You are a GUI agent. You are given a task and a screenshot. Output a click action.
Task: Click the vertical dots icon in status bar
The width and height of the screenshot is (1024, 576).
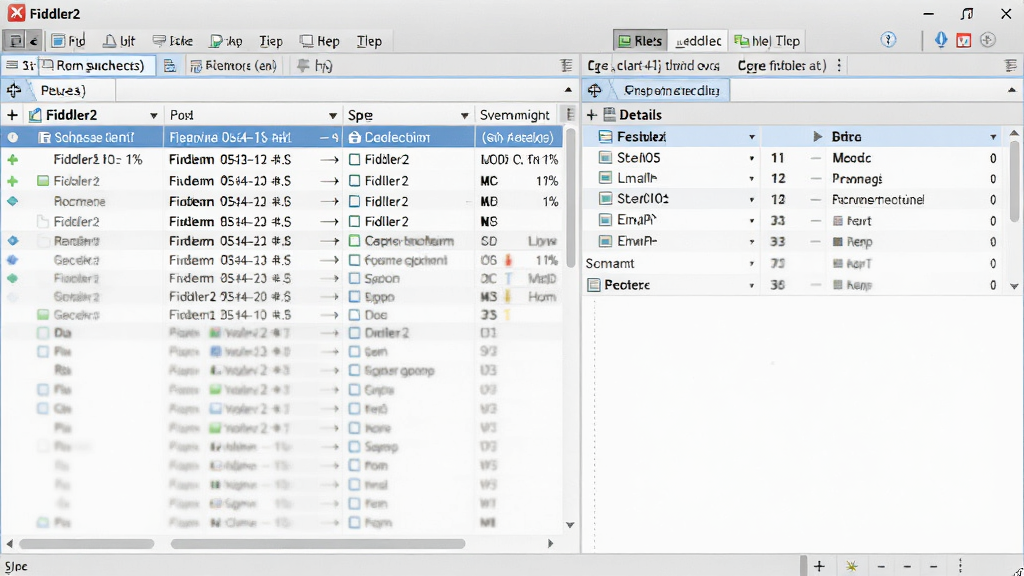[x=960, y=566]
